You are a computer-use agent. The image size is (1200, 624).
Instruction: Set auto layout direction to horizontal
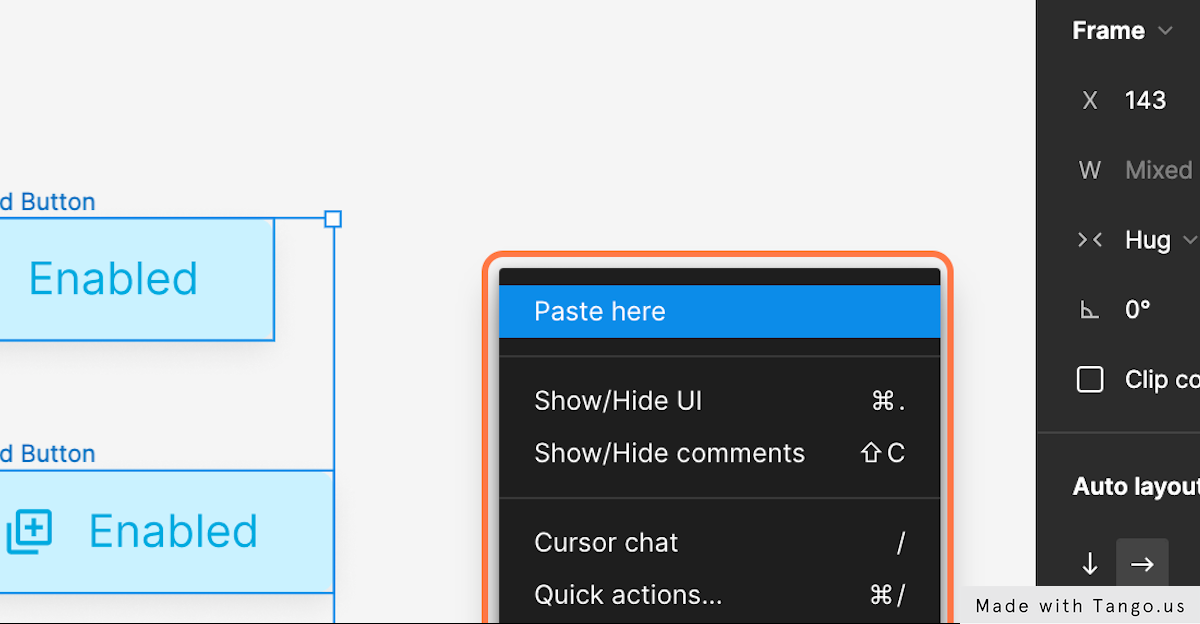(1141, 564)
